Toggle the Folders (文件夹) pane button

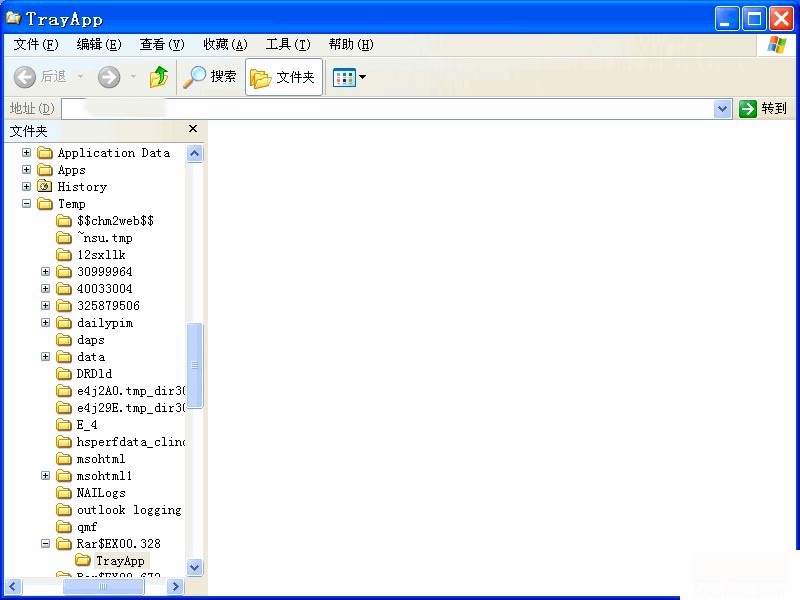pos(284,77)
